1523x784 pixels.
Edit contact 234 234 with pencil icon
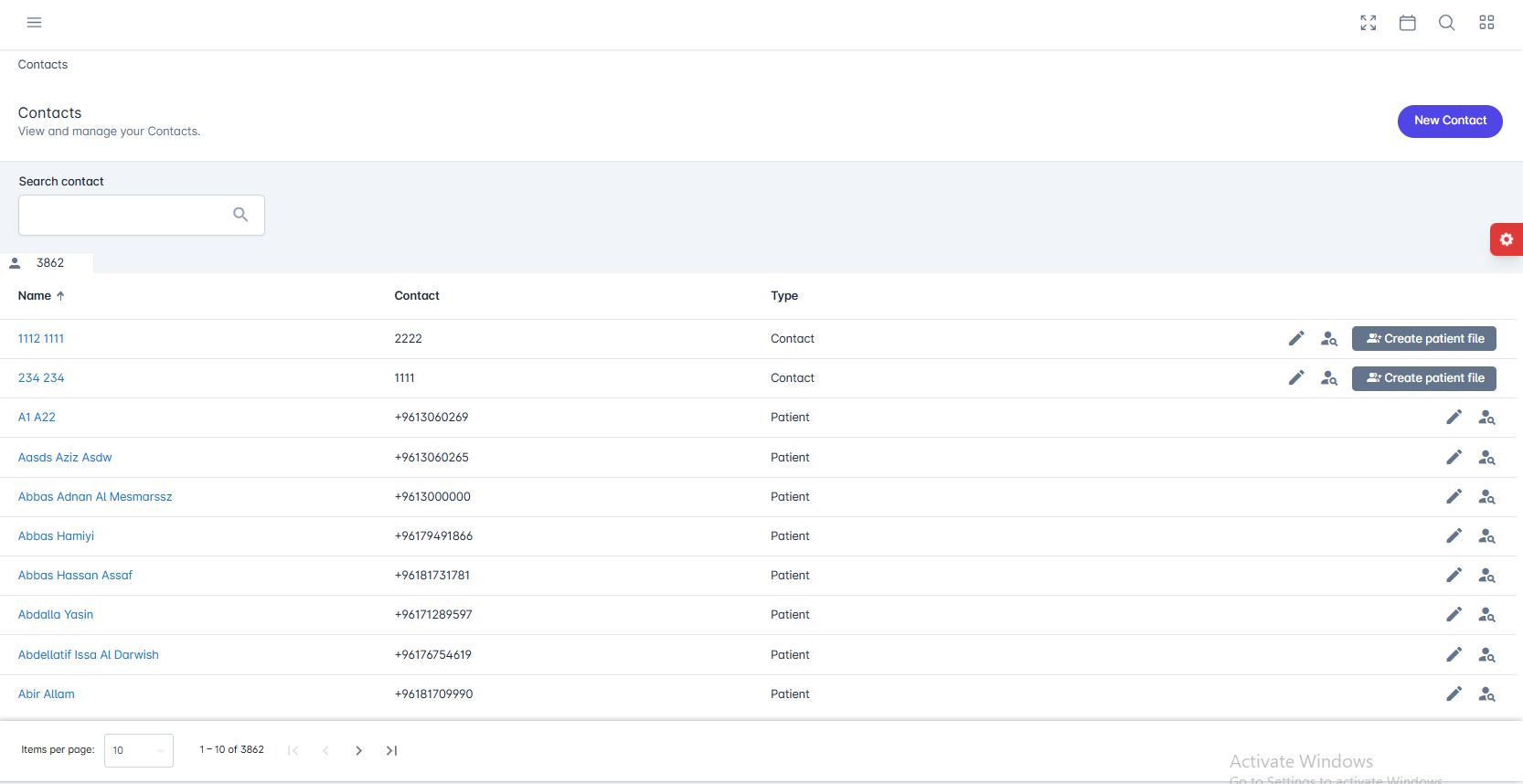[1295, 378]
